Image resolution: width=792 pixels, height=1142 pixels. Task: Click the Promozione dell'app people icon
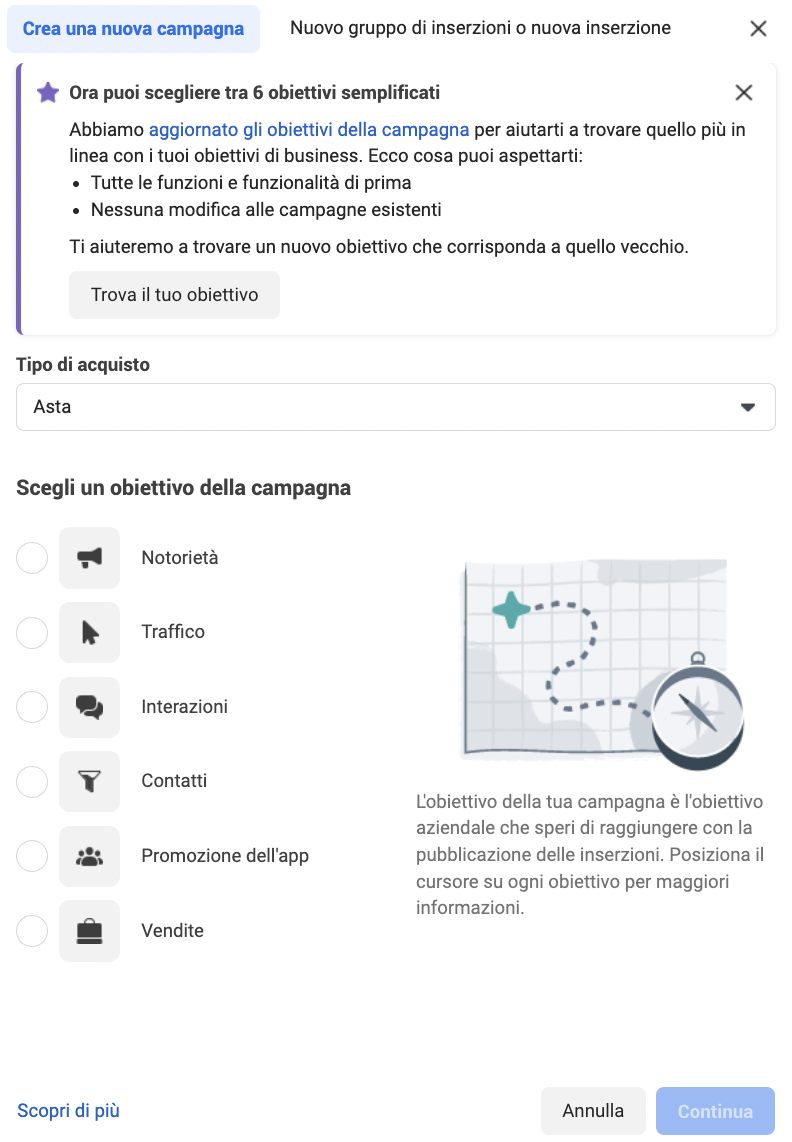(x=90, y=856)
